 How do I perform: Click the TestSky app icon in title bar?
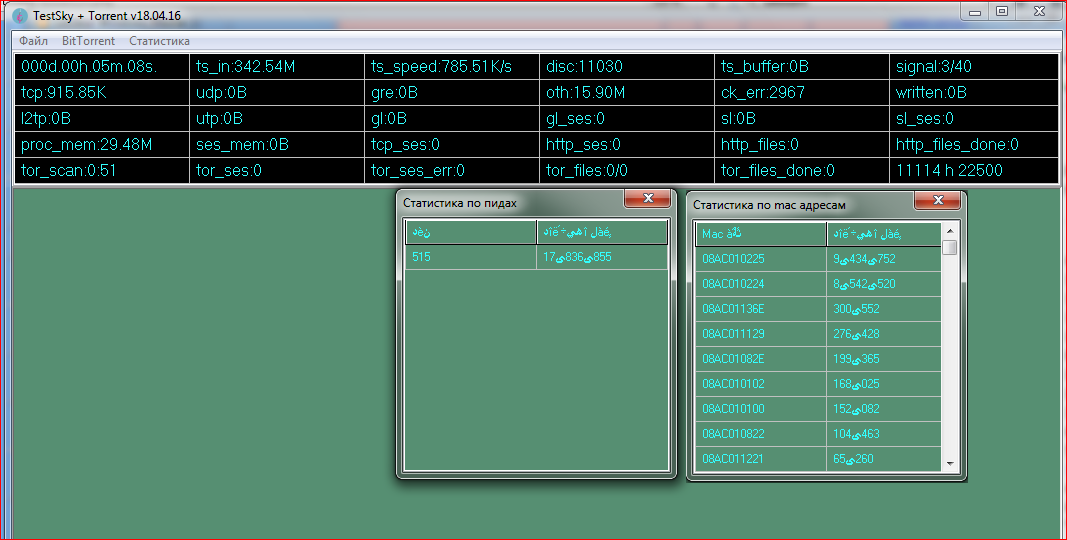click(20, 16)
